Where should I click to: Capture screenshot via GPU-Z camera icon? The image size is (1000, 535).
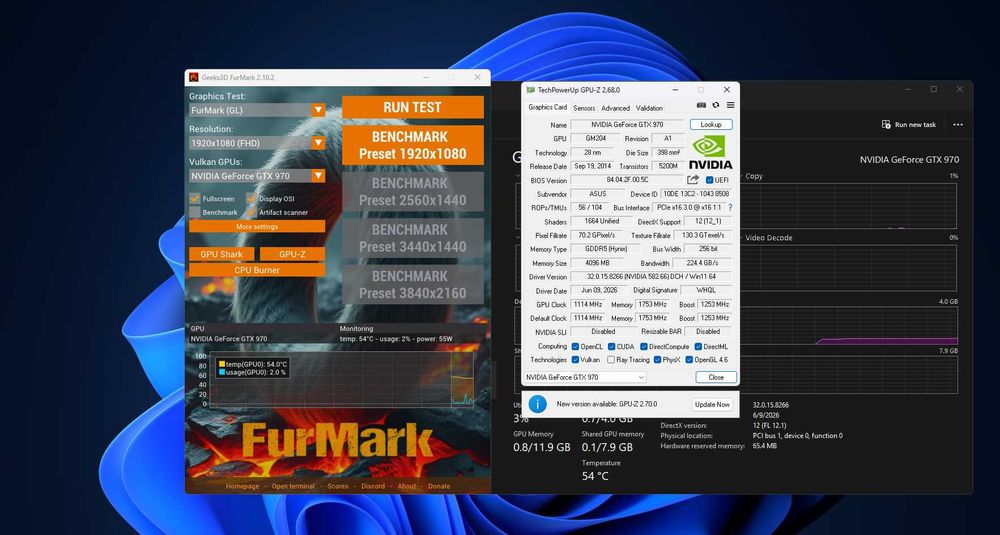(x=702, y=105)
